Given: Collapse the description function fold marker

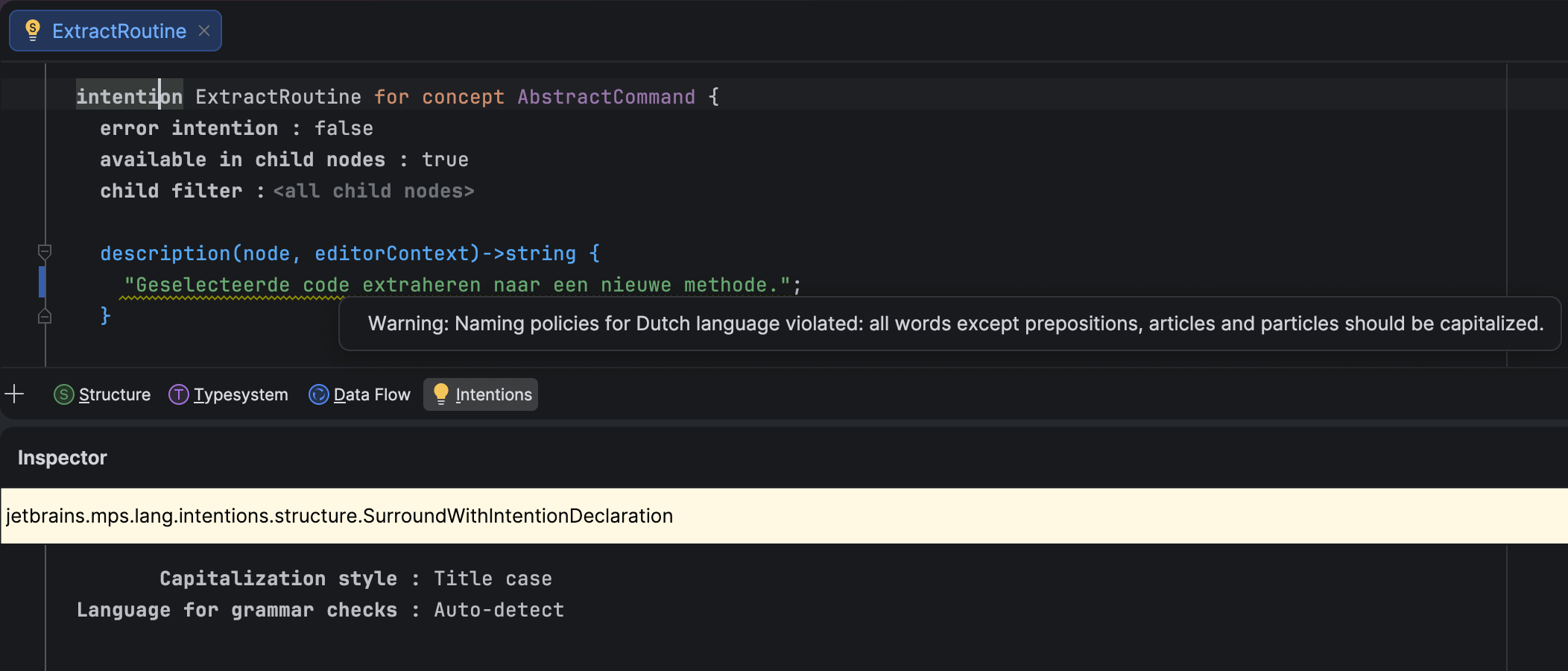Looking at the screenshot, I should coord(45,253).
